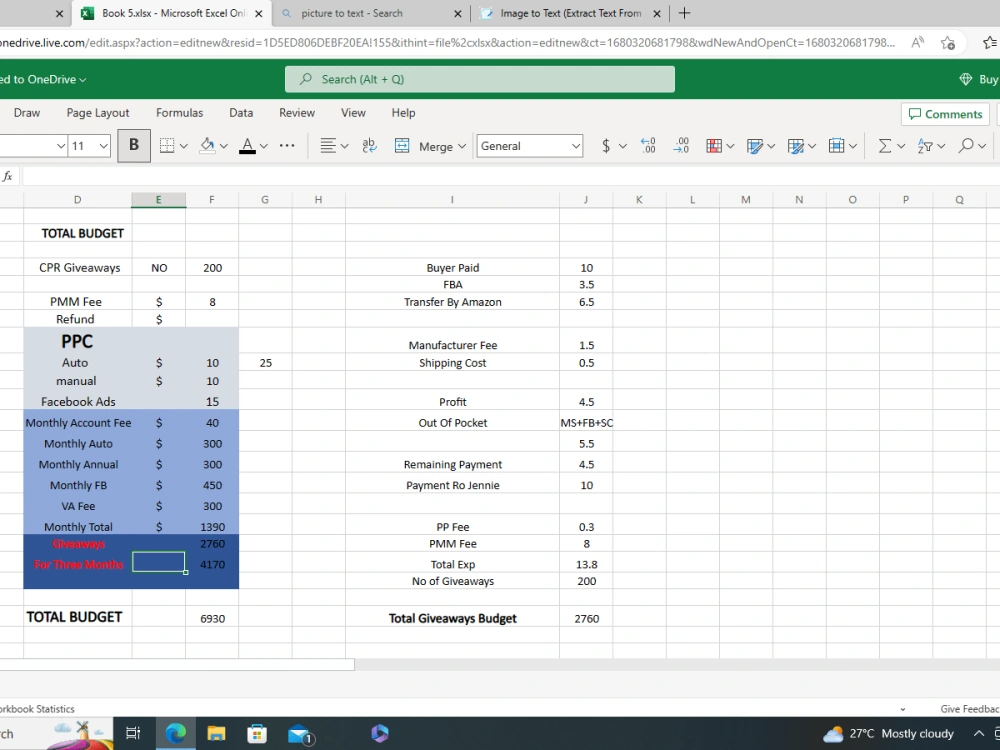Open Conditional Formatting icon
1000x750 pixels.
point(714,146)
